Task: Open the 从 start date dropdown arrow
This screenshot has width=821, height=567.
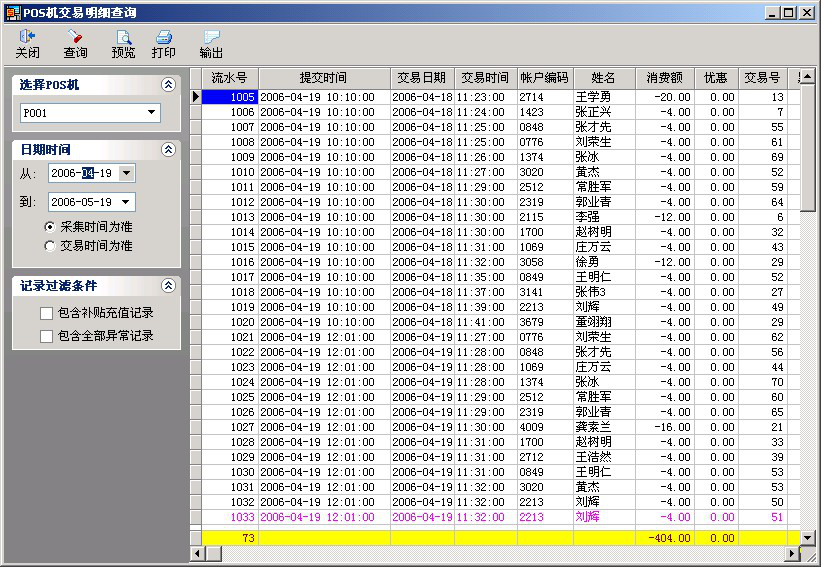Action: click(x=125, y=173)
